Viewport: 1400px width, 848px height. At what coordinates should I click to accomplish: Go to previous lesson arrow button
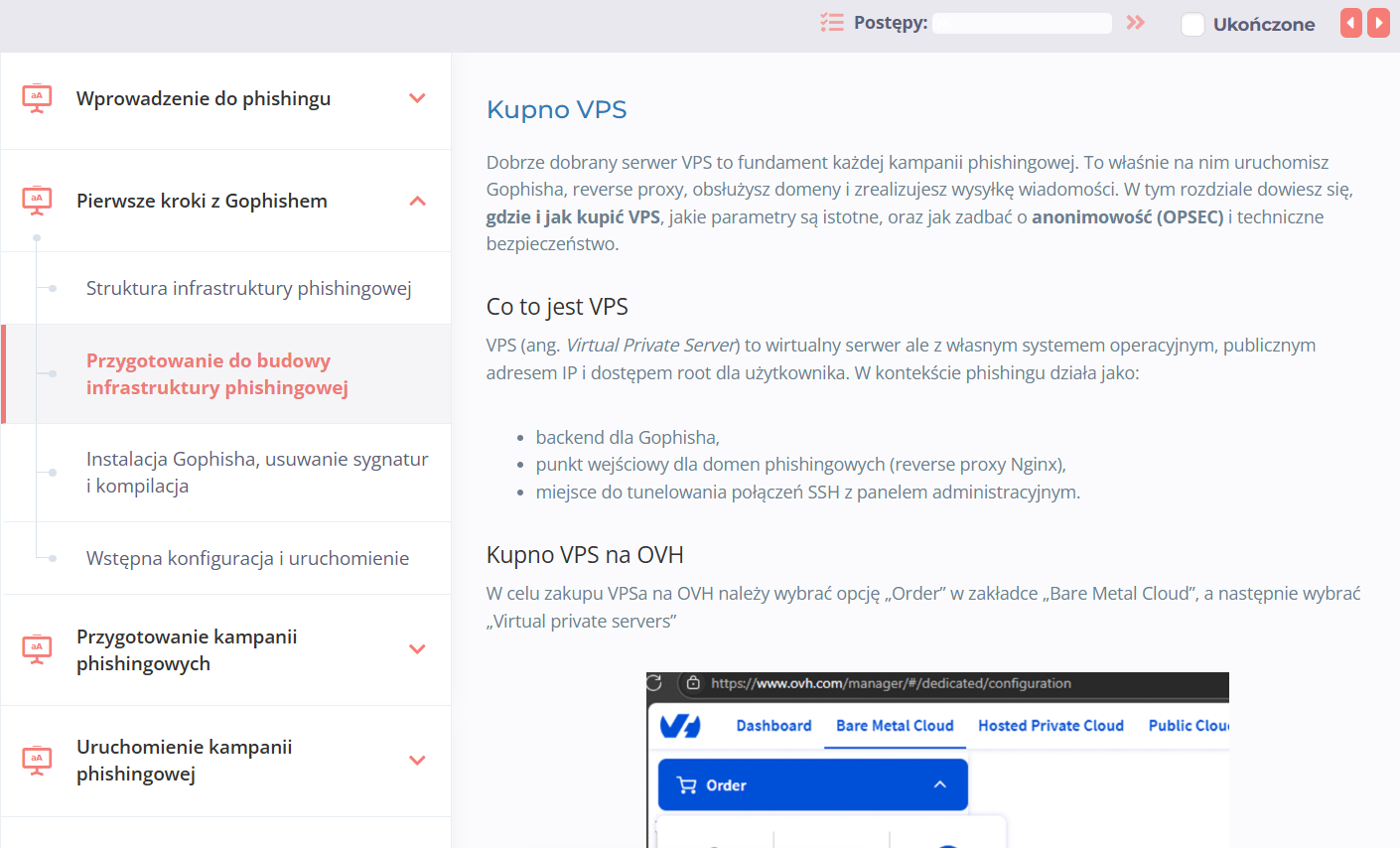(1351, 23)
